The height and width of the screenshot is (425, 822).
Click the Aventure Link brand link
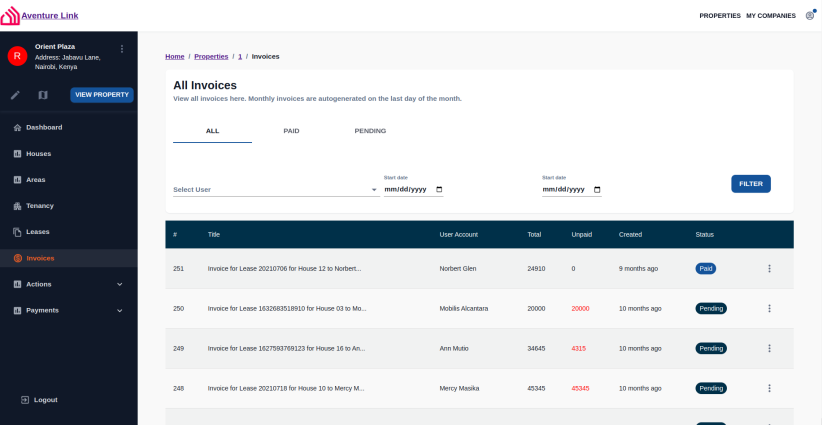coord(50,16)
